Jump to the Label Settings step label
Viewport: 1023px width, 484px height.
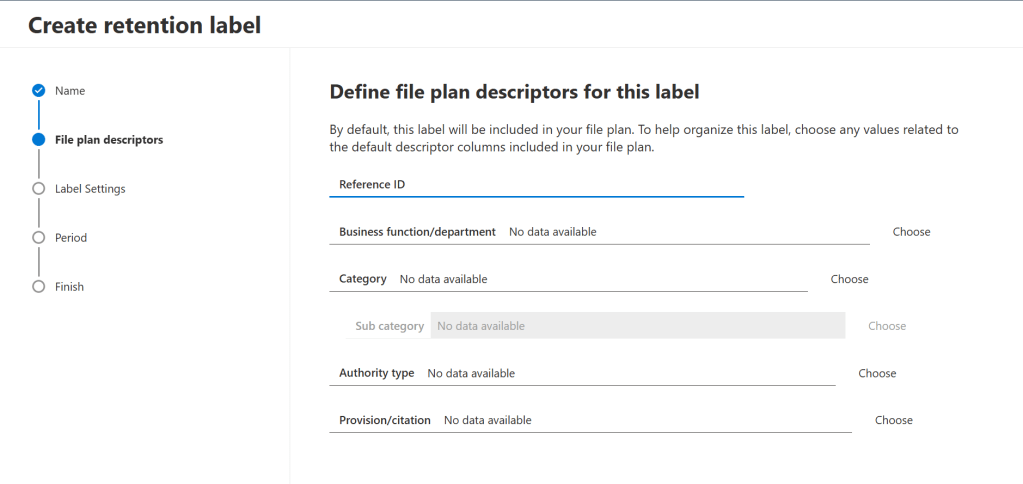[x=90, y=189]
